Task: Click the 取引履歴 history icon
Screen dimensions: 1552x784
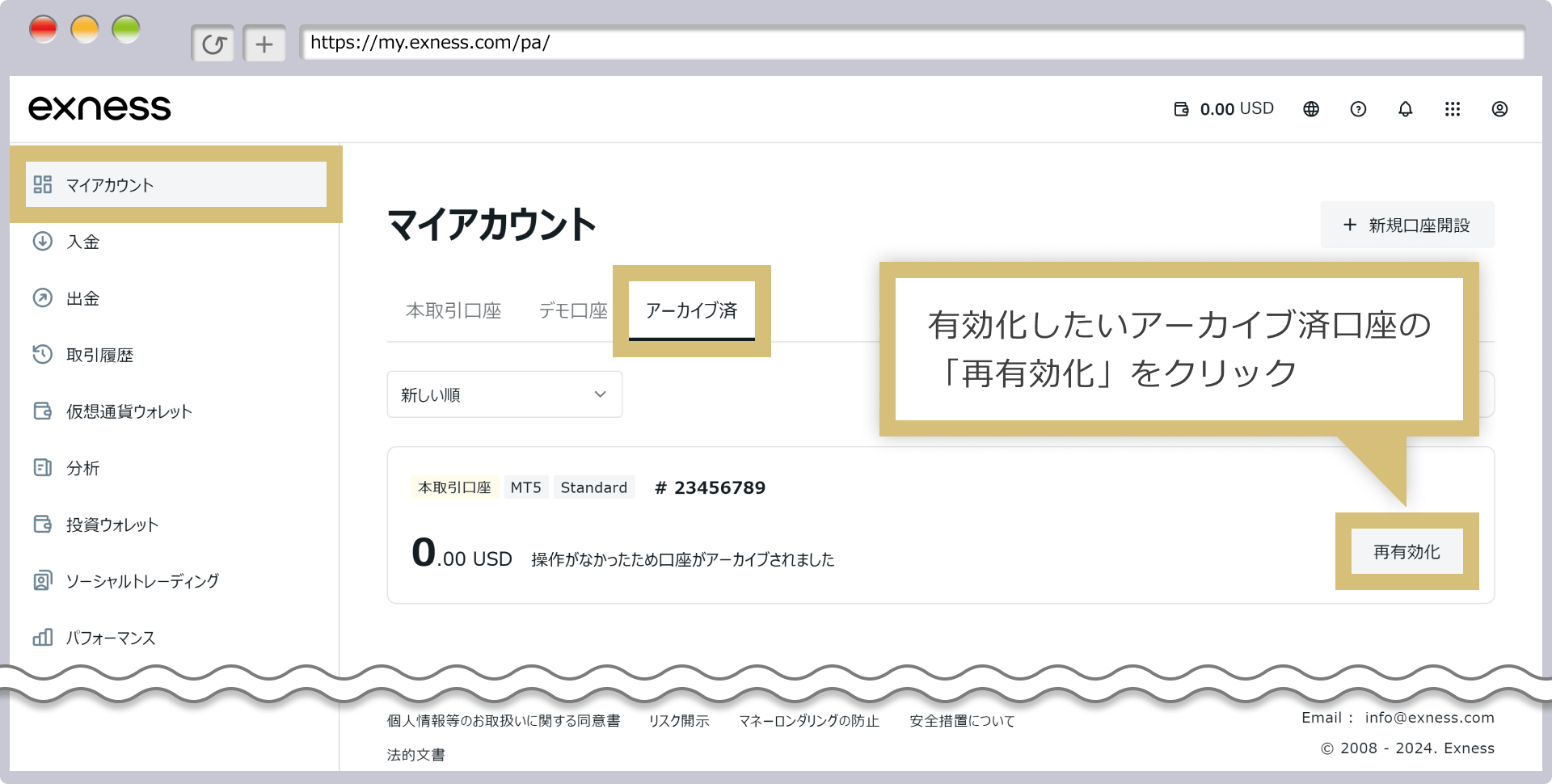Action: (x=43, y=354)
